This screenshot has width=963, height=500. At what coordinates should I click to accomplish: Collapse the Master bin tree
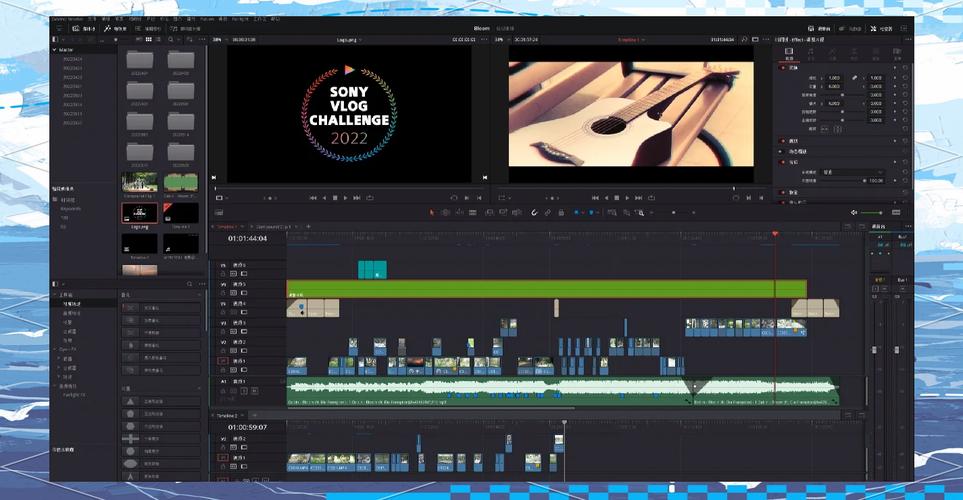pyautogui.click(x=55, y=50)
